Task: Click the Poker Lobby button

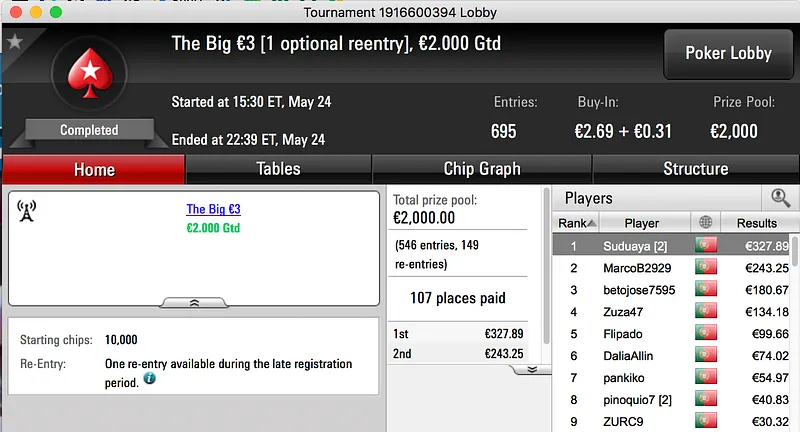Action: click(x=728, y=53)
